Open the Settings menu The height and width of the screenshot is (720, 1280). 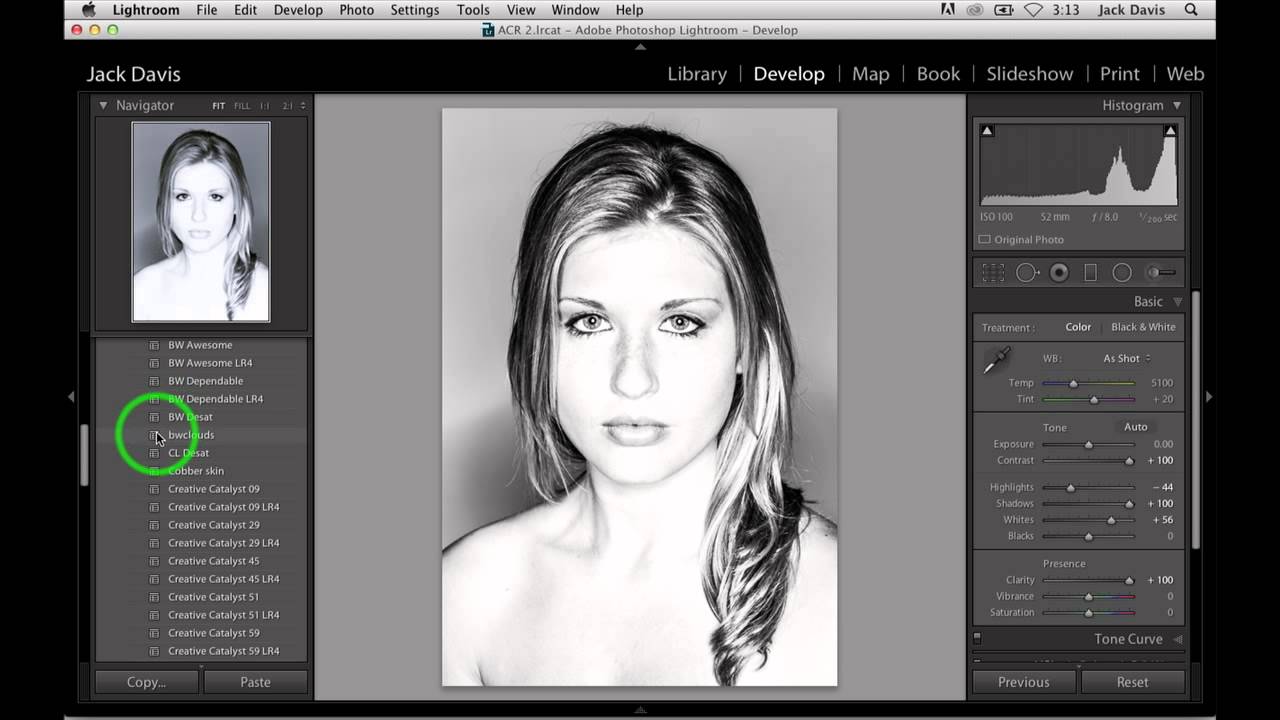click(415, 10)
